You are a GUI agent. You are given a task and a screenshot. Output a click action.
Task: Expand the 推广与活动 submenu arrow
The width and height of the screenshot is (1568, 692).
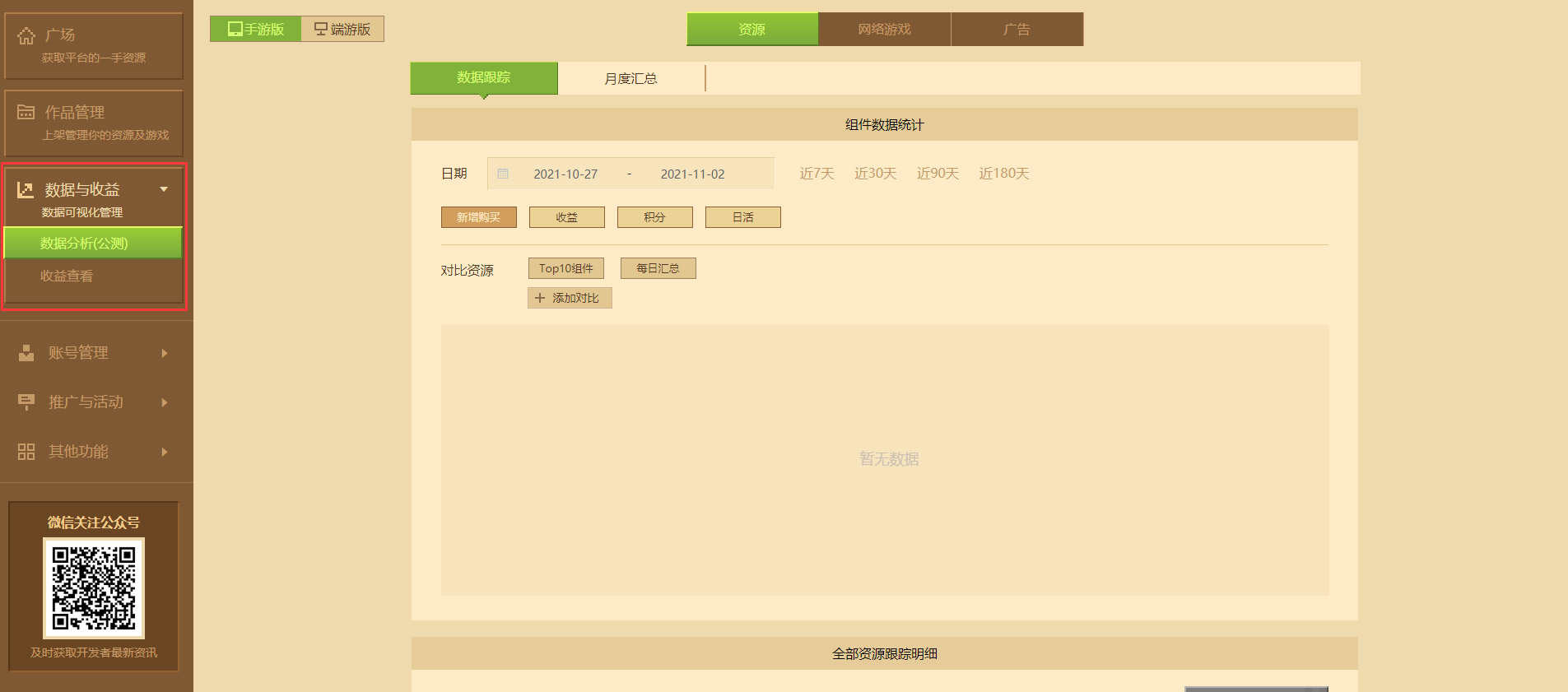pos(165,402)
